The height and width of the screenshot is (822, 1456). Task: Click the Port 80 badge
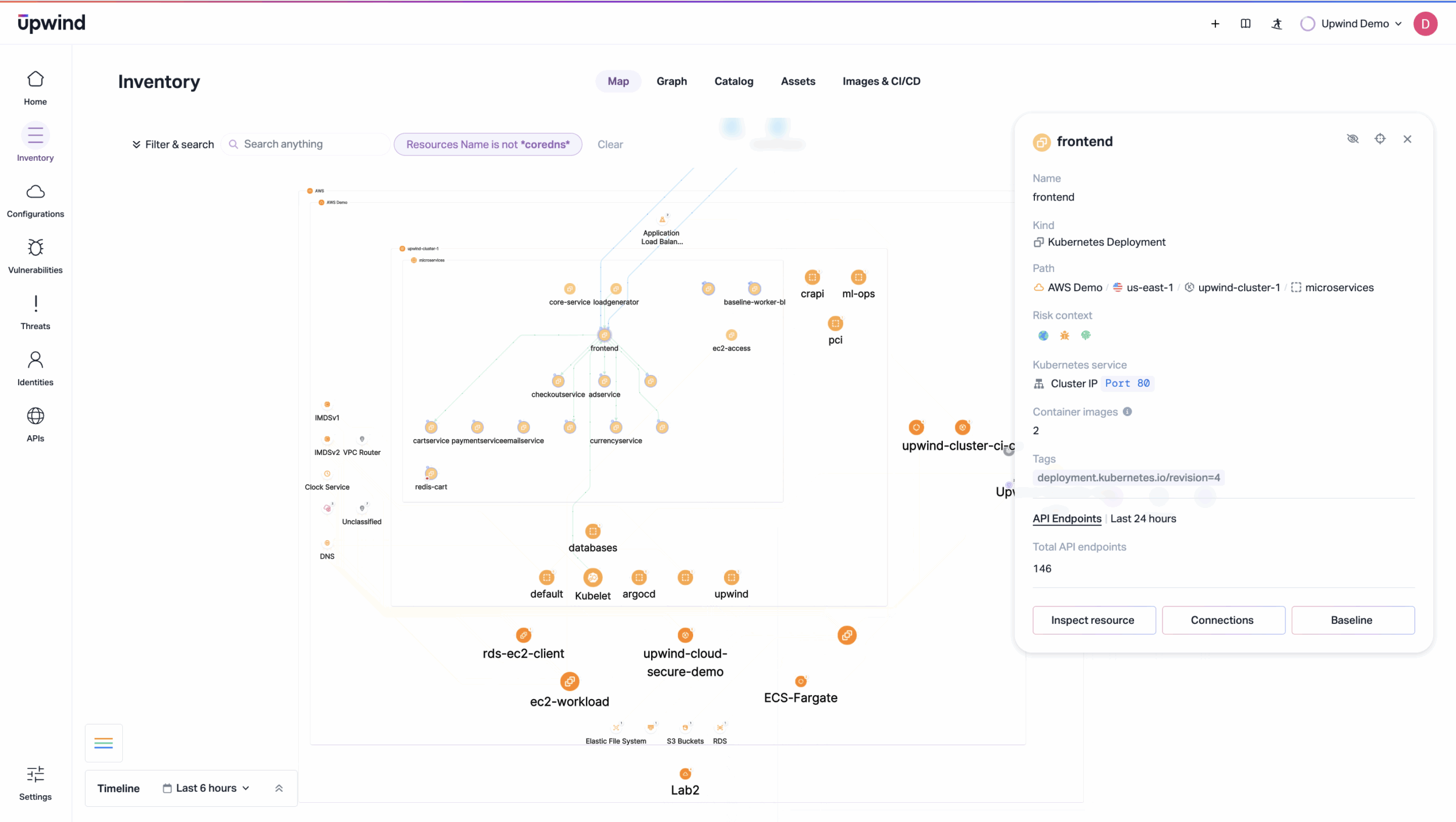(x=1127, y=383)
